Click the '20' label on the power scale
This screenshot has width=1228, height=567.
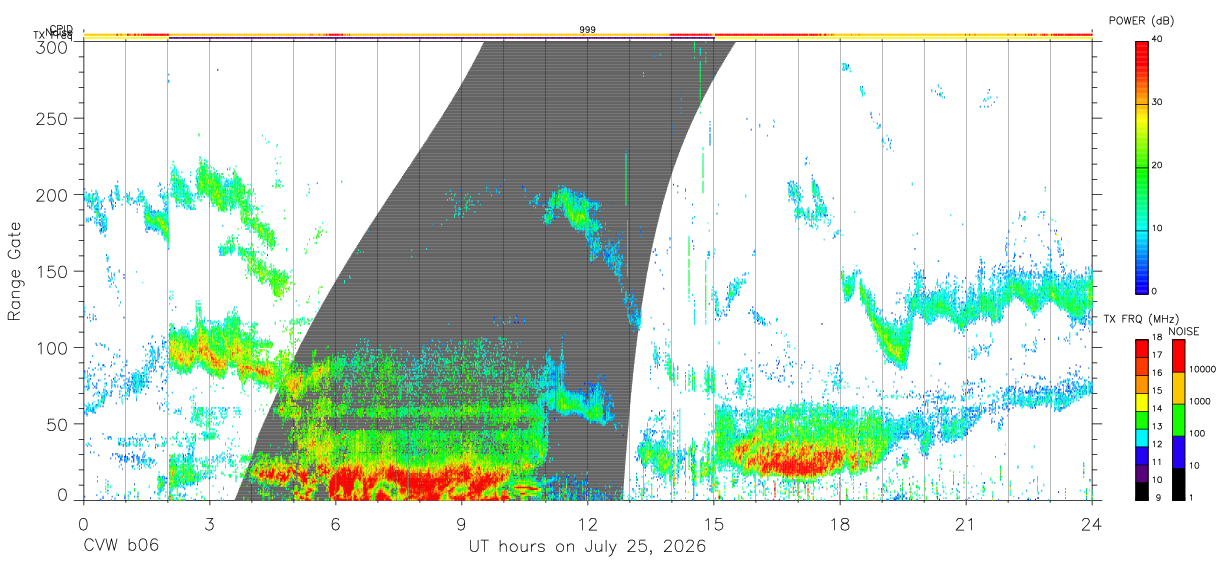(1158, 166)
